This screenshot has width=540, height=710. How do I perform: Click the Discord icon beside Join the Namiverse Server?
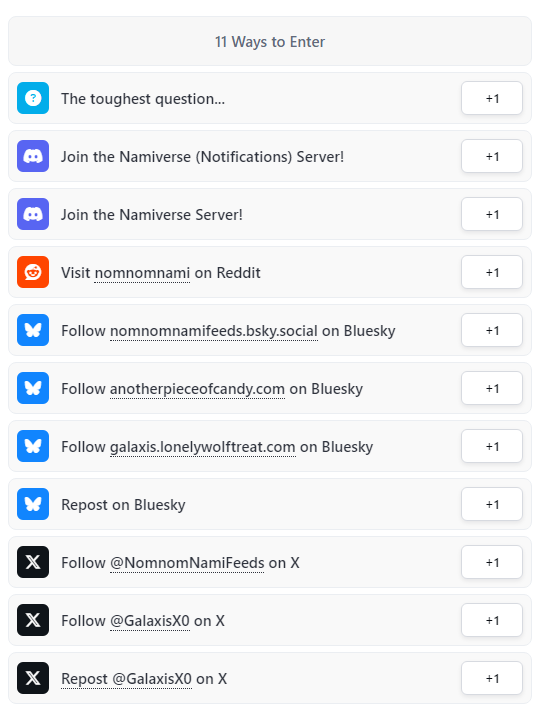33,214
